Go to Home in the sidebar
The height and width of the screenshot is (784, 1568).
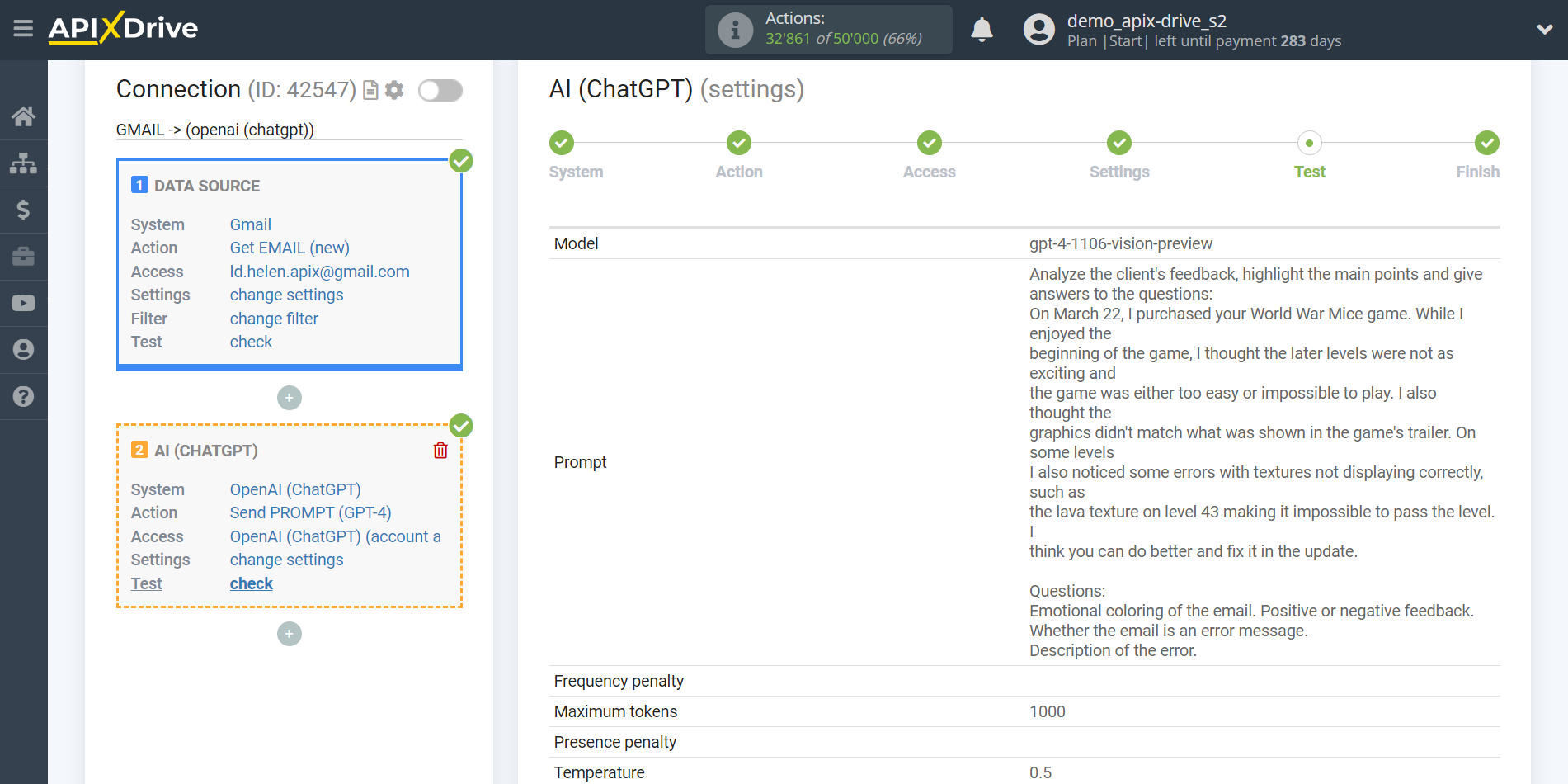[x=23, y=116]
